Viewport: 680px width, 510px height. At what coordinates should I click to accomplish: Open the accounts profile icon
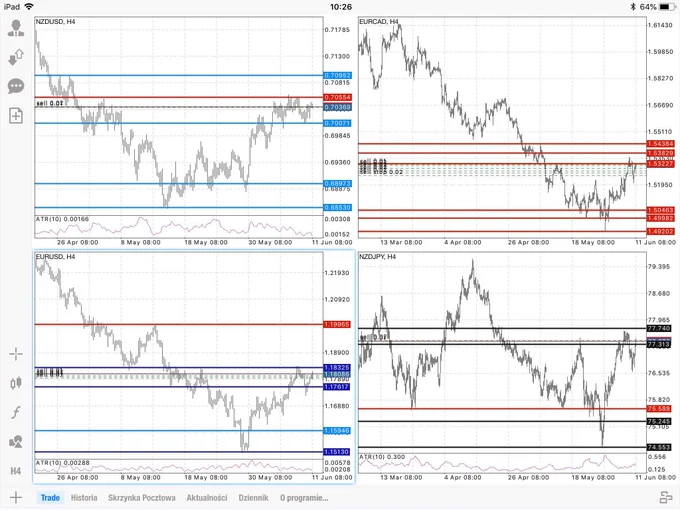(x=16, y=28)
